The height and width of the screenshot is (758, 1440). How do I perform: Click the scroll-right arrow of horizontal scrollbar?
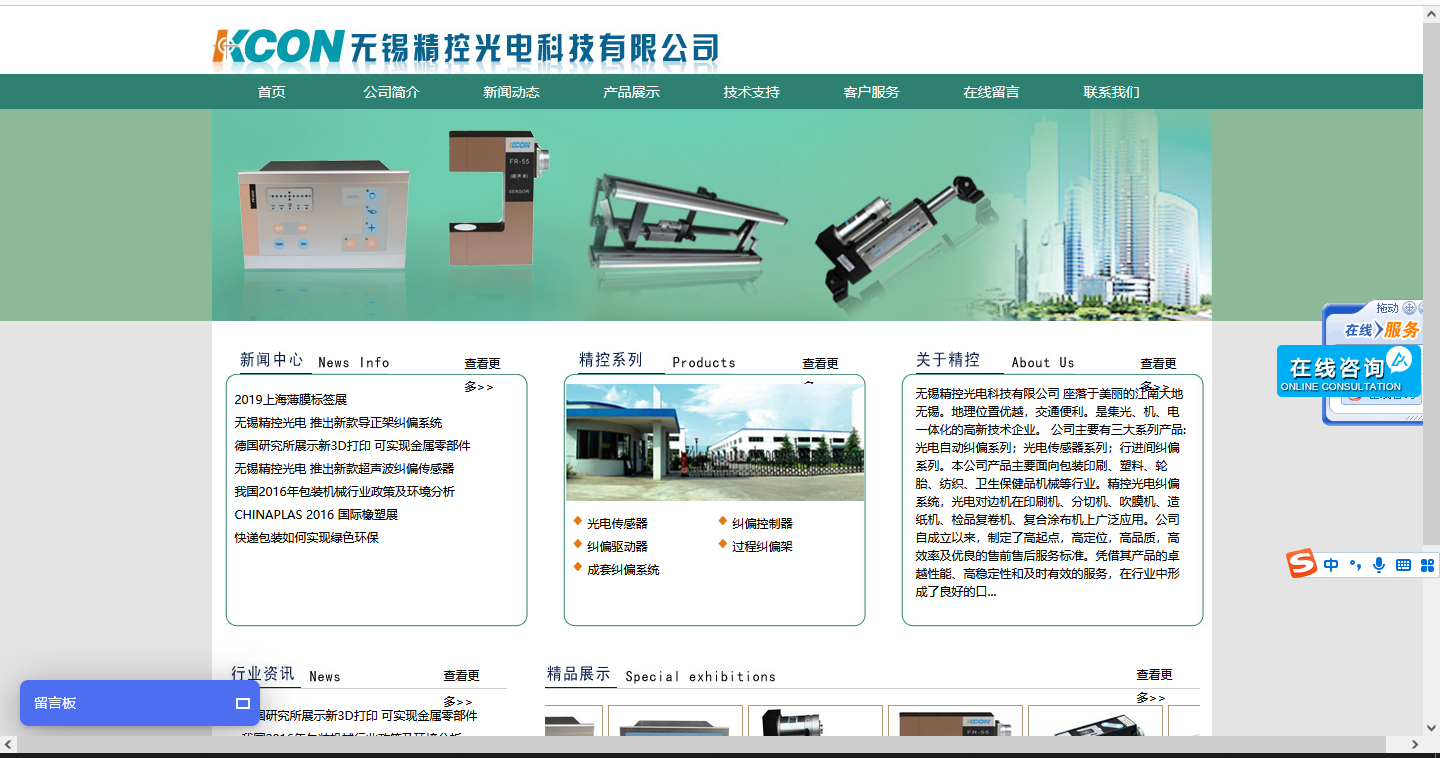[x=1415, y=745]
